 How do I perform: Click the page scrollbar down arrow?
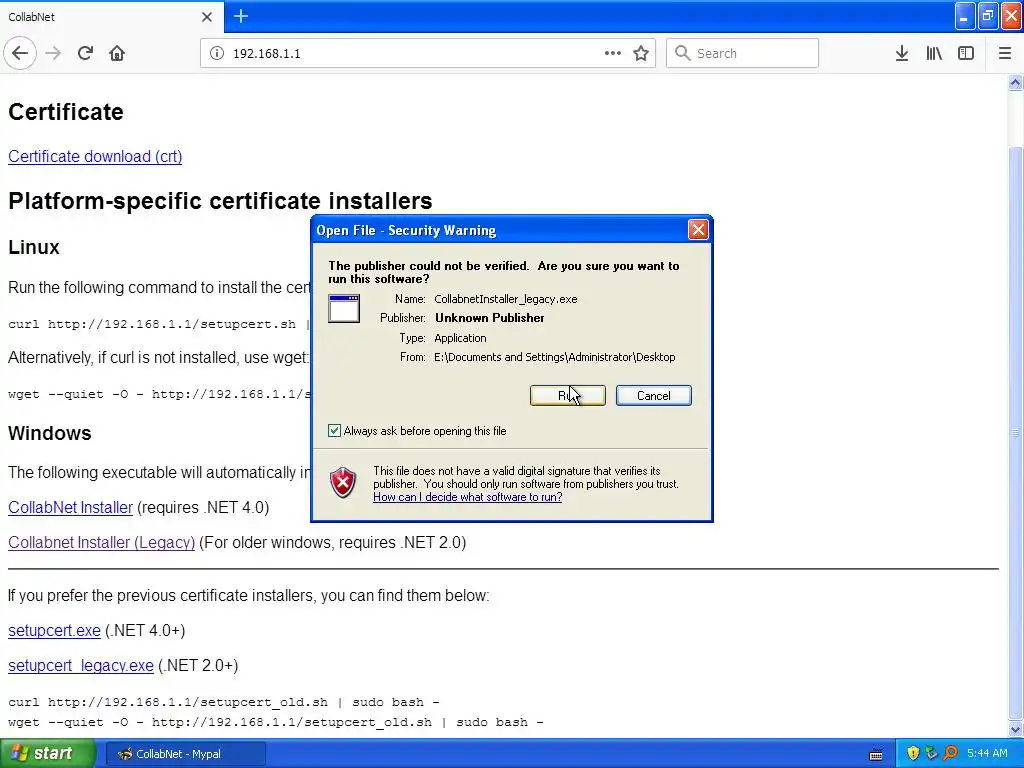1015,729
